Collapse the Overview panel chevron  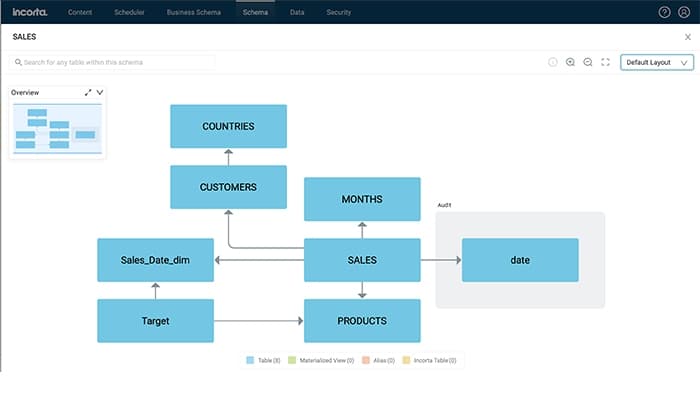(100, 92)
